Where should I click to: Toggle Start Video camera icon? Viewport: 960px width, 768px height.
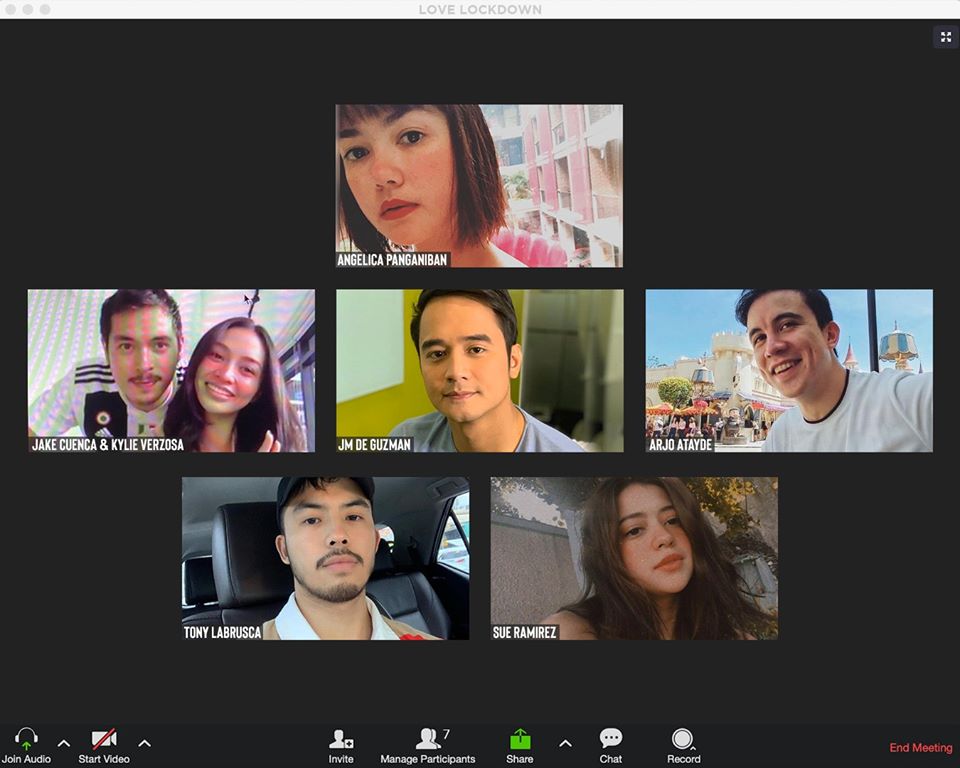click(104, 739)
